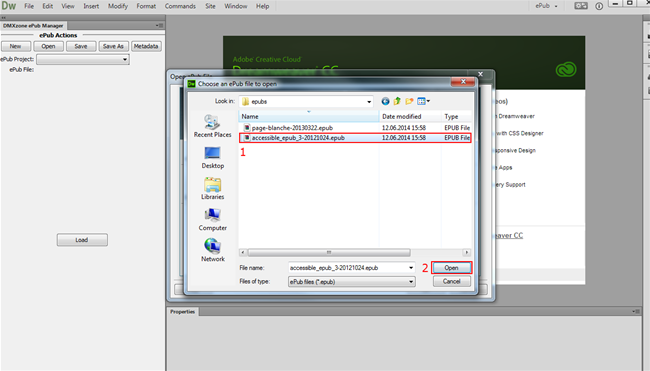
Task: Open the Properties panel options menu
Action: tap(635, 311)
